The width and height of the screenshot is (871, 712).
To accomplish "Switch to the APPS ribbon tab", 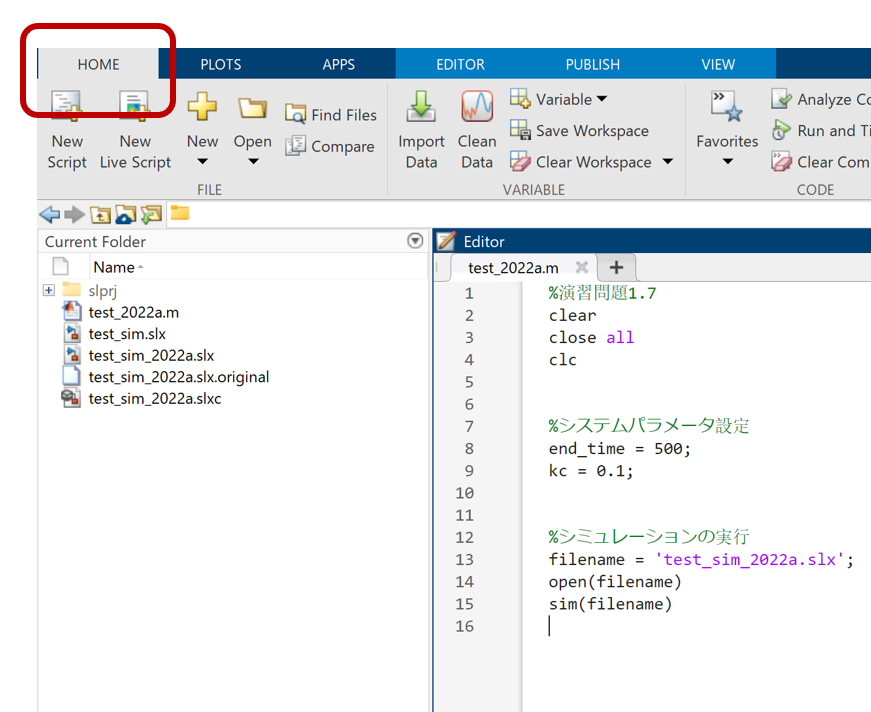I will click(x=339, y=63).
